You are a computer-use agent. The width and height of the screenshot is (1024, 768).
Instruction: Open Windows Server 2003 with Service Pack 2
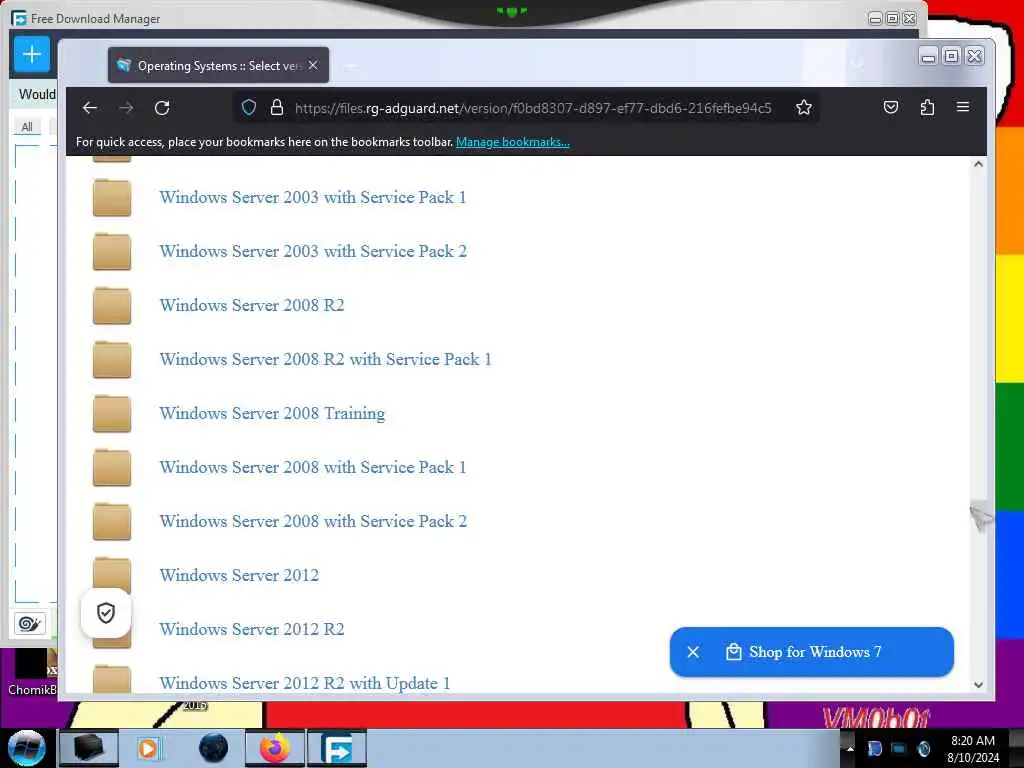pos(313,251)
